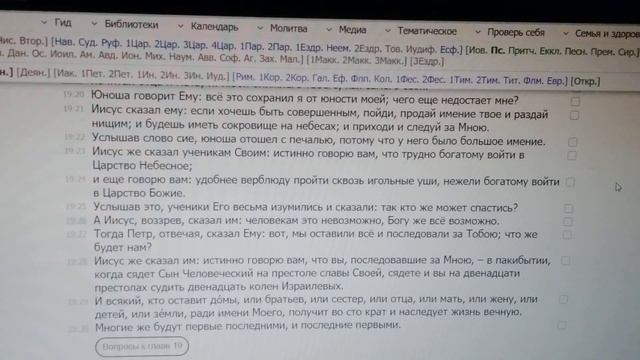The image size is (640, 360).
Task: Click verse number 19:21
Action: point(74,109)
